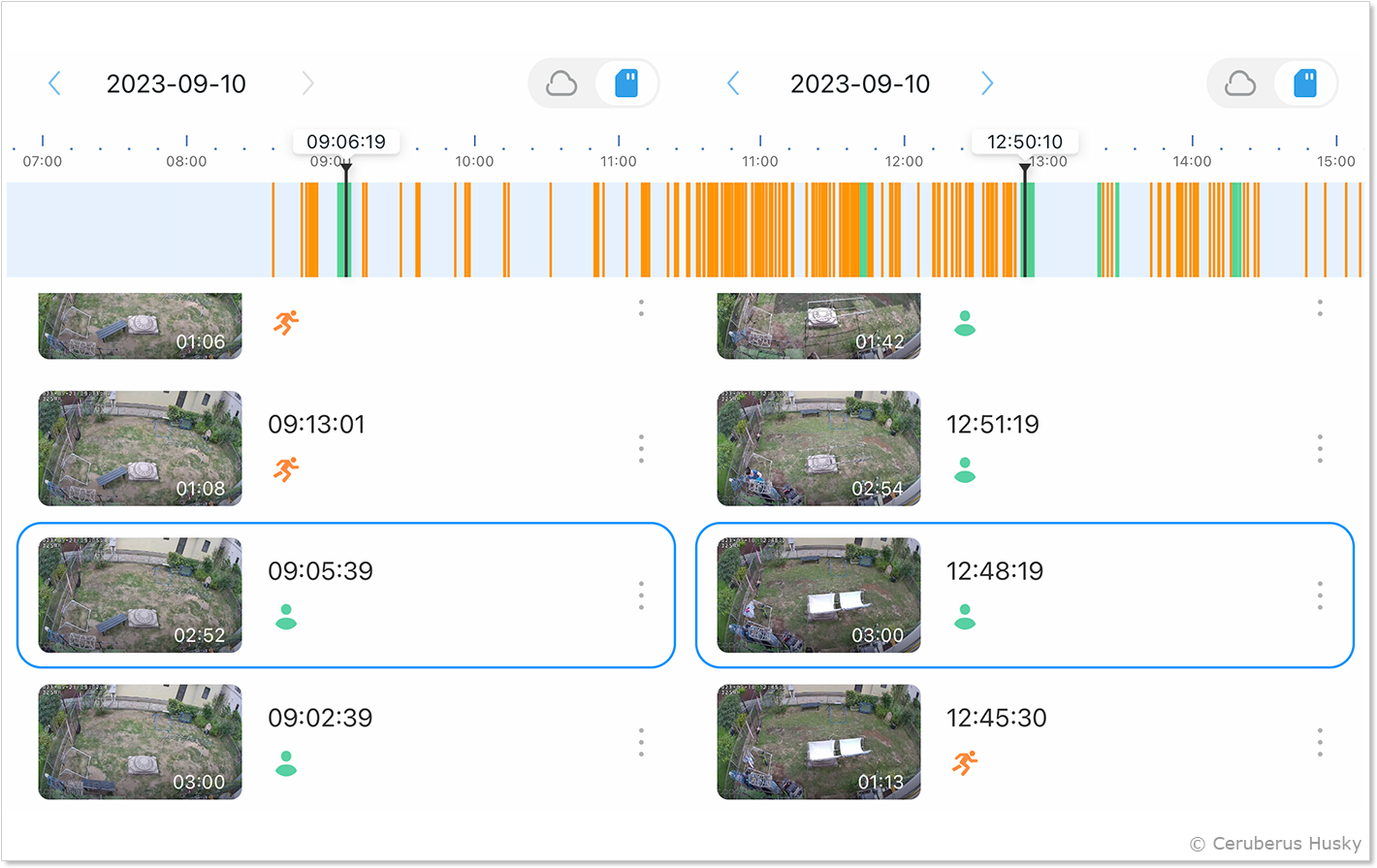1377x868 pixels.
Task: Open more options for 09:05:39 recording
Action: pos(641,595)
